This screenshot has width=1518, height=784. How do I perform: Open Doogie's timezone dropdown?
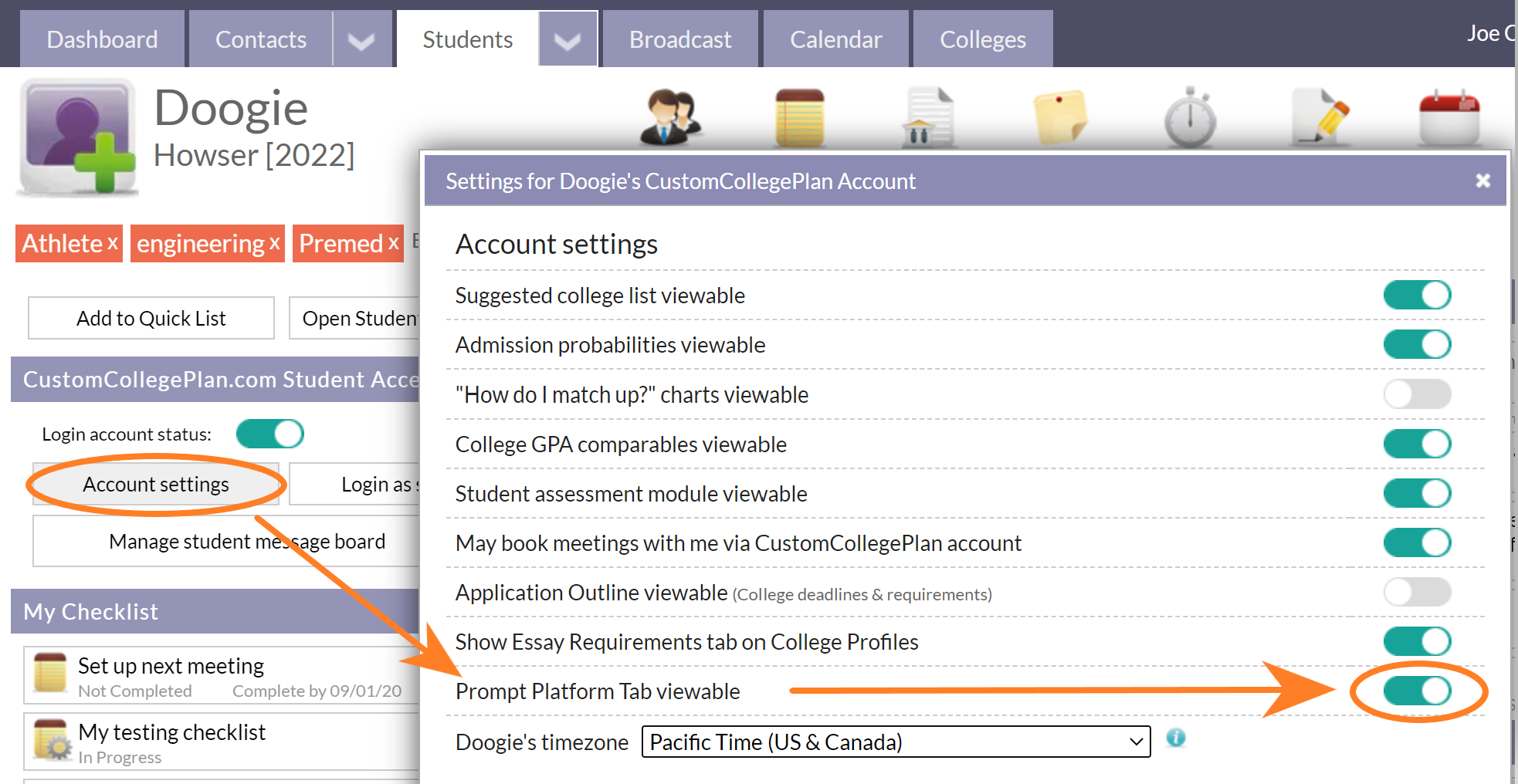pyautogui.click(x=896, y=742)
